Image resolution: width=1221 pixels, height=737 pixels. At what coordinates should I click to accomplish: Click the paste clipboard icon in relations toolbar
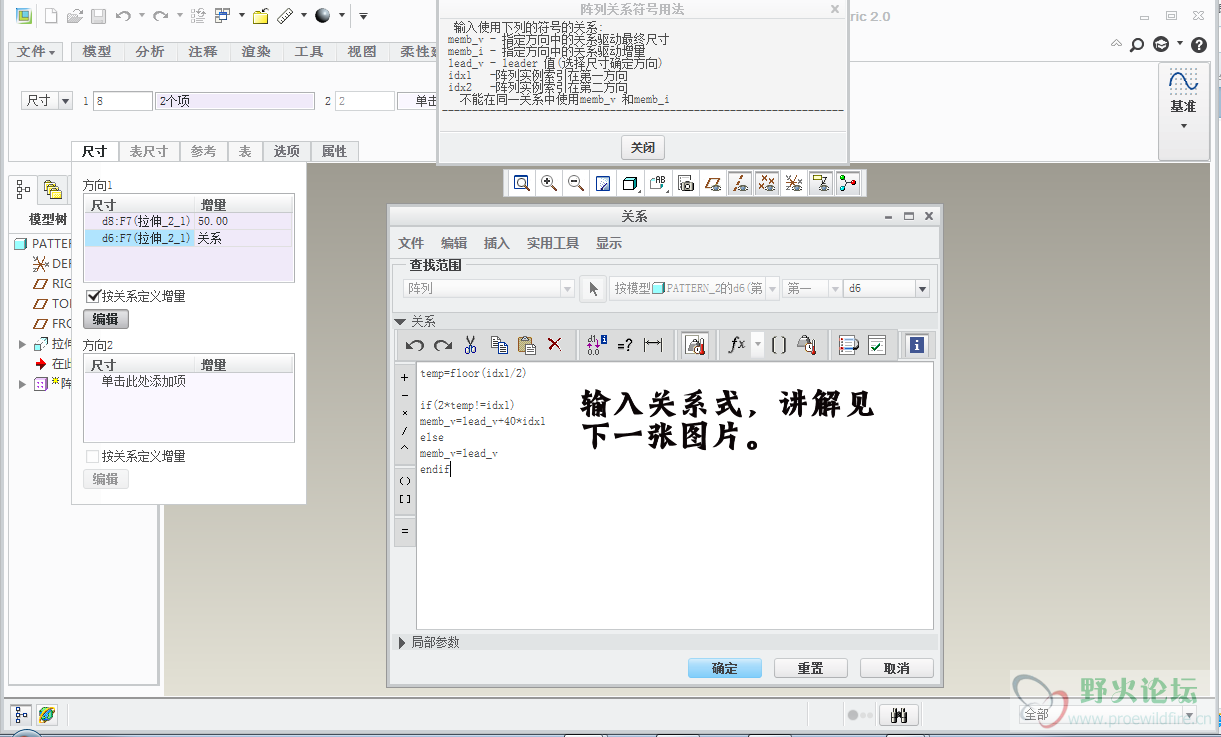click(527, 345)
